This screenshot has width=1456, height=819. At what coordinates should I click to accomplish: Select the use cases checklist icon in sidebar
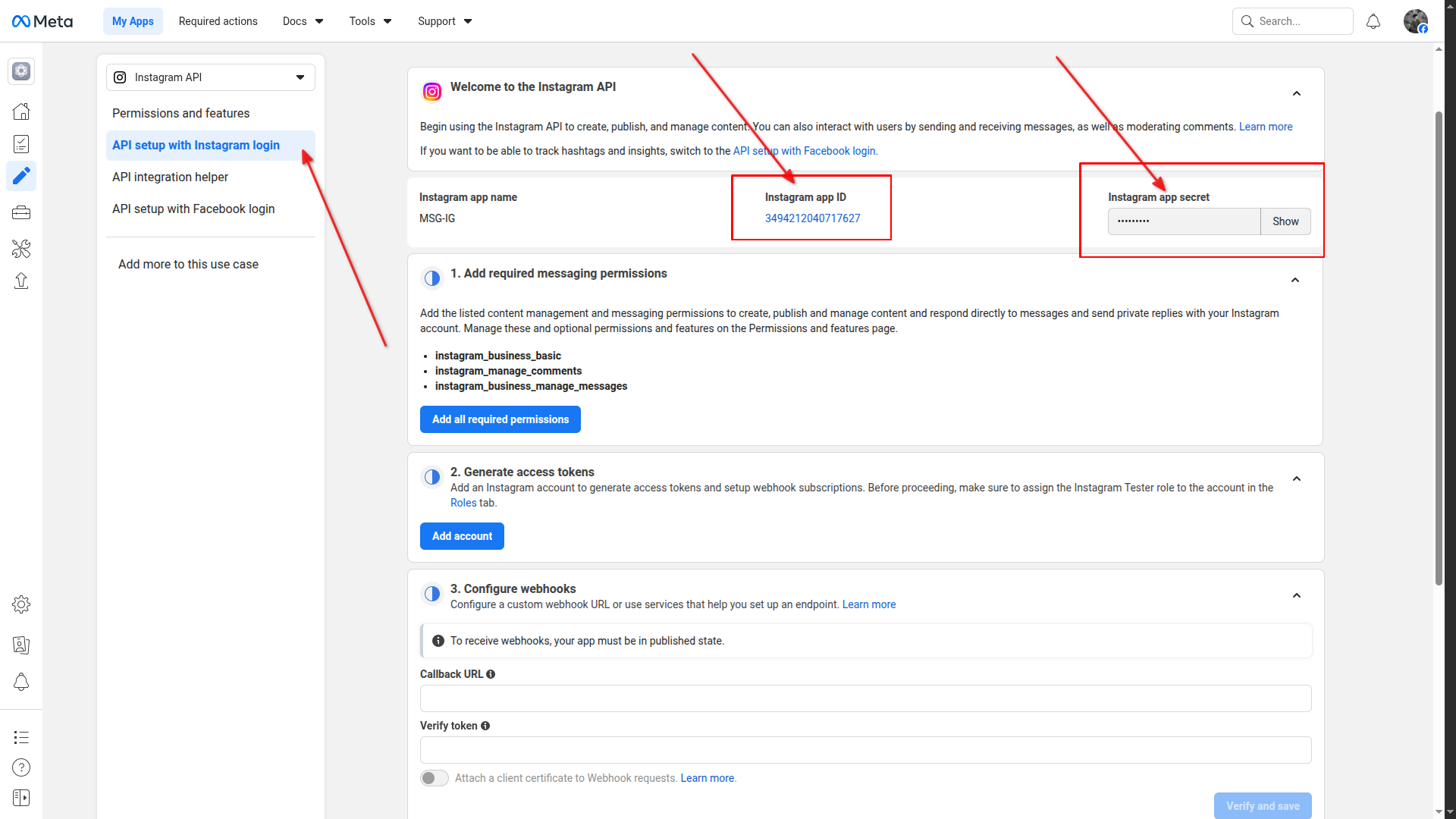point(21,144)
